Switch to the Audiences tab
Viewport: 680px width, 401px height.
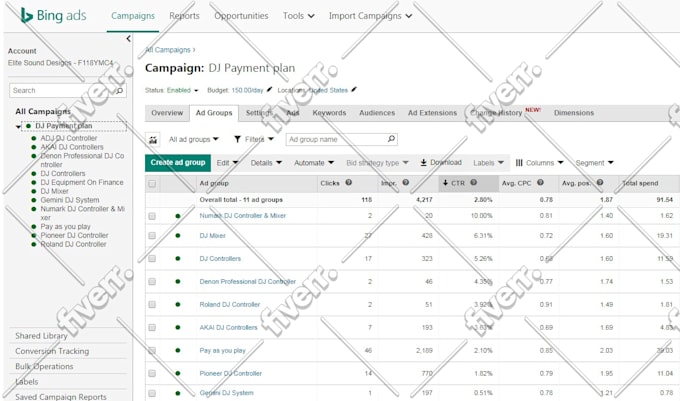click(x=377, y=113)
